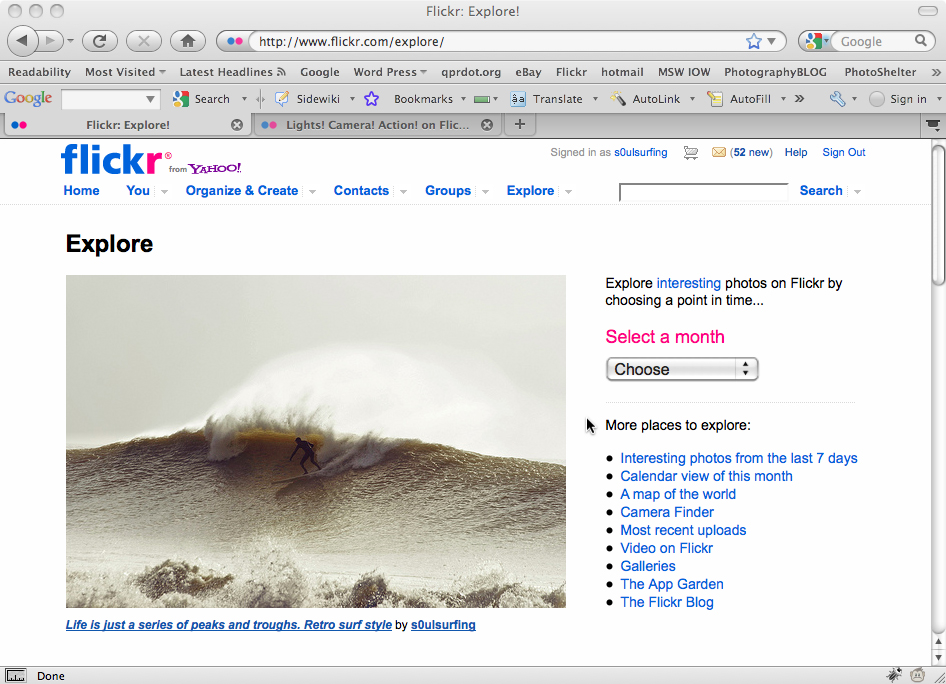Screen dimensions: 946x684
Task: Click the Flickr search input field
Action: coord(704,192)
